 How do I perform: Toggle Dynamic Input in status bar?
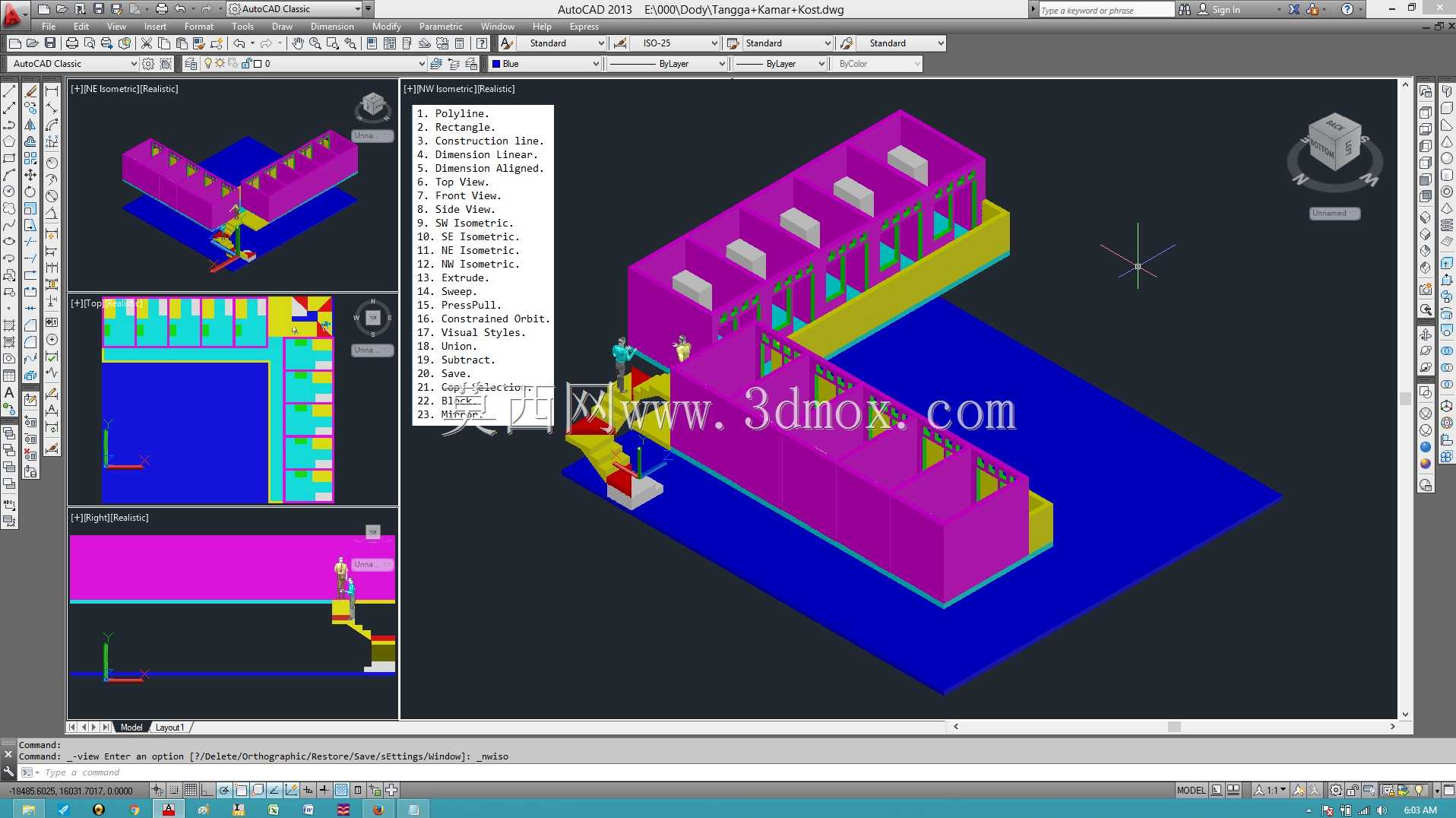(308, 790)
